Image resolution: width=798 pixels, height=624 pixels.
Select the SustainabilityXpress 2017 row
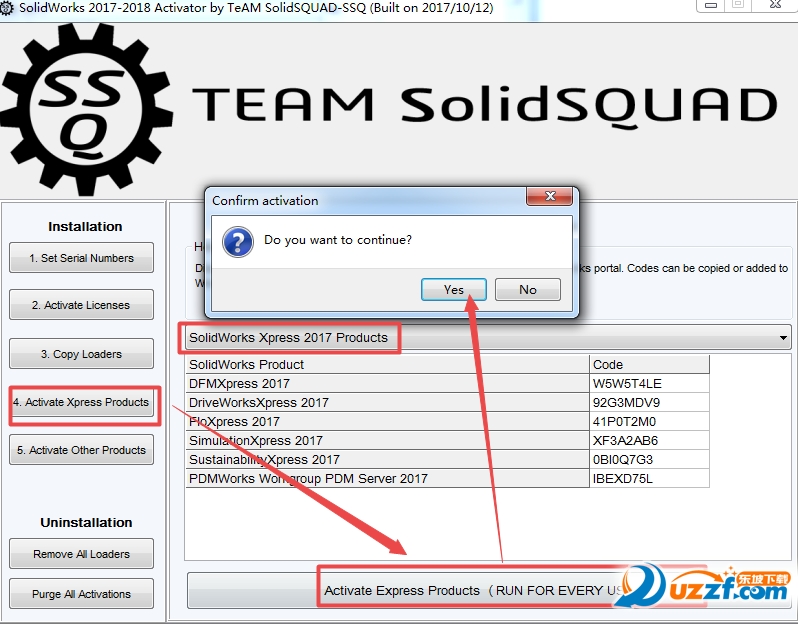point(447,460)
